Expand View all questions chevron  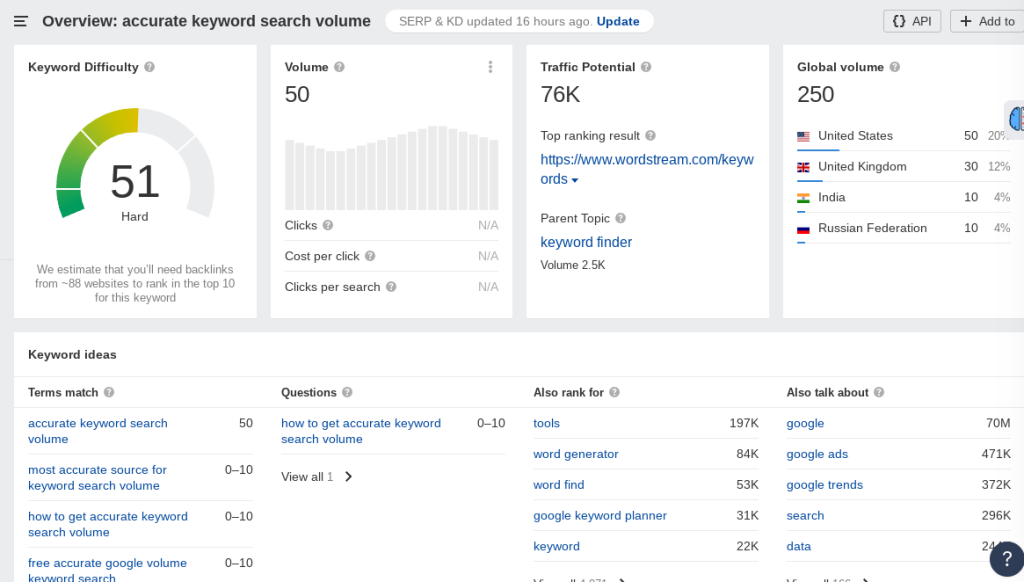[x=348, y=477]
